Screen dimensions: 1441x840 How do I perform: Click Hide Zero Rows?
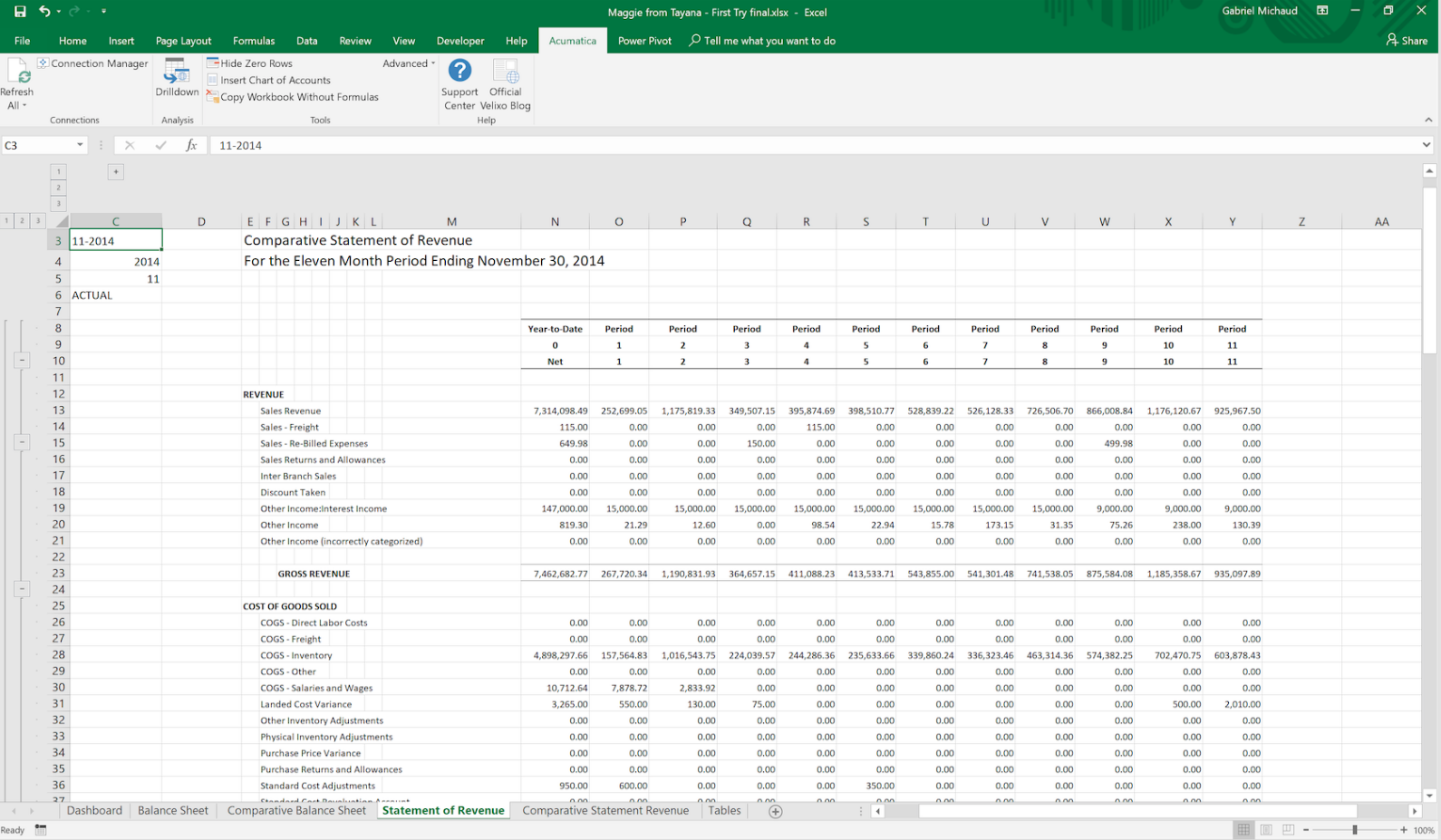click(x=249, y=63)
